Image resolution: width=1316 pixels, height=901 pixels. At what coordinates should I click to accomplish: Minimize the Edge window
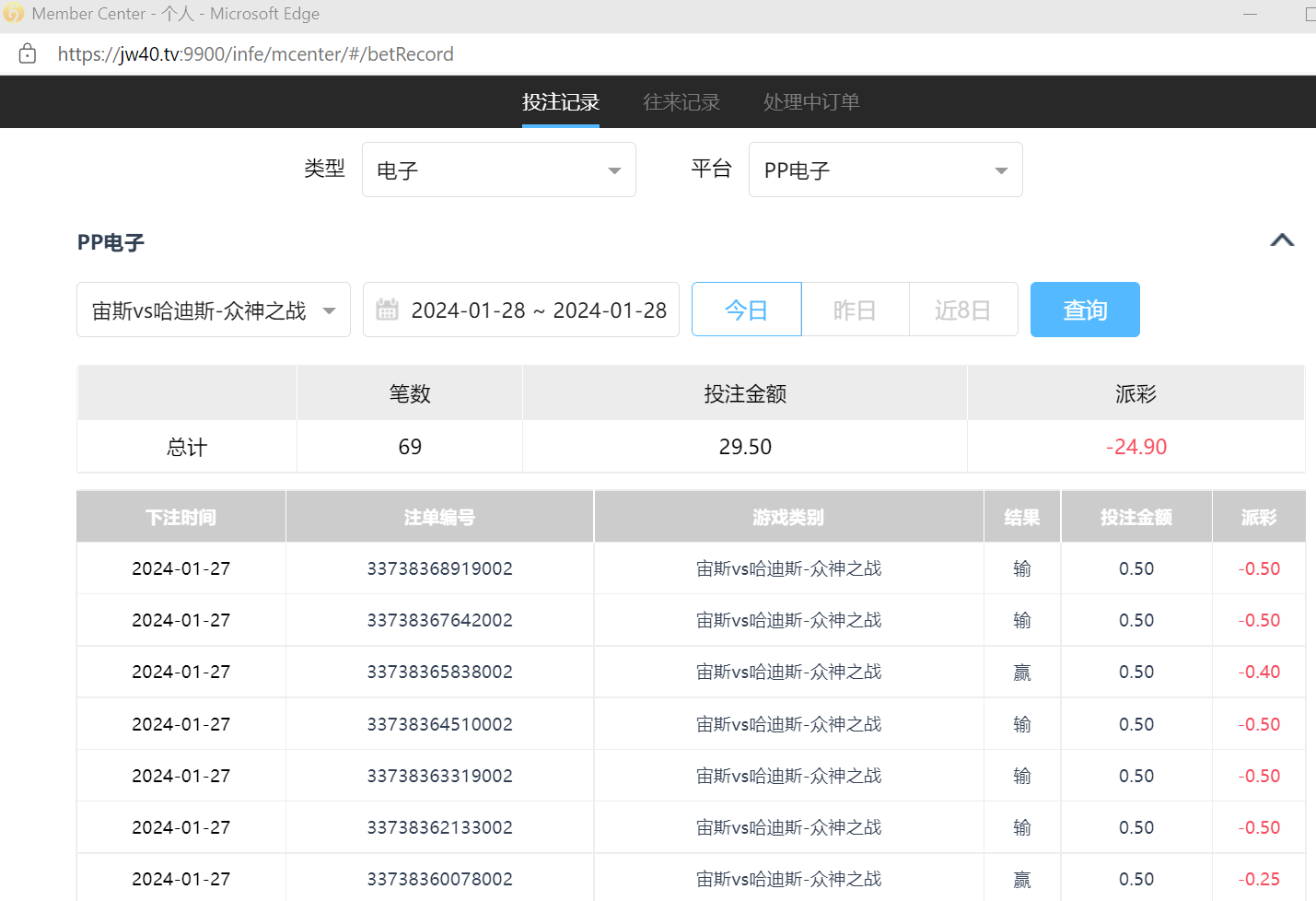[1250, 14]
